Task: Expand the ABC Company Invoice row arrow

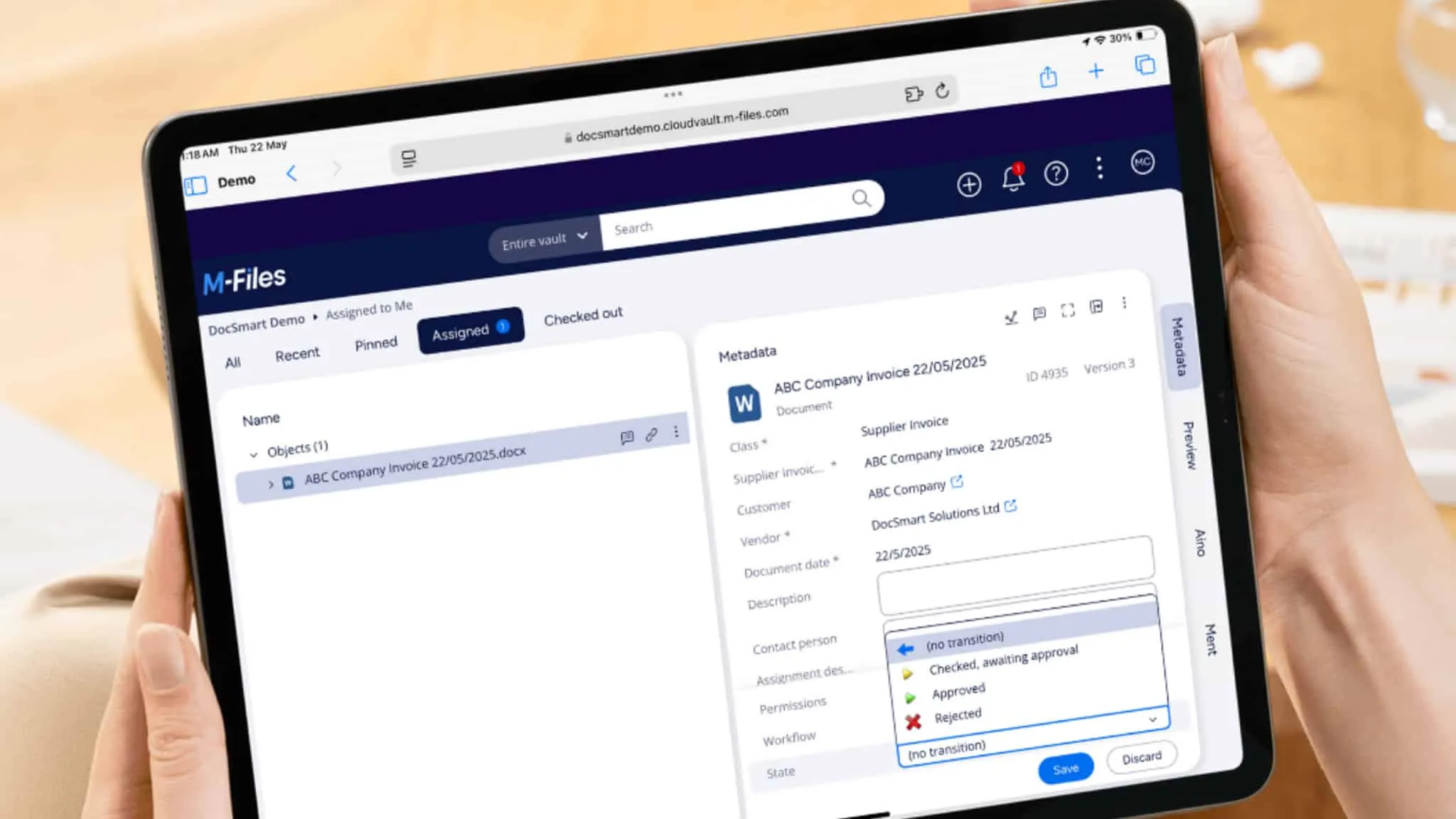Action: [x=270, y=484]
